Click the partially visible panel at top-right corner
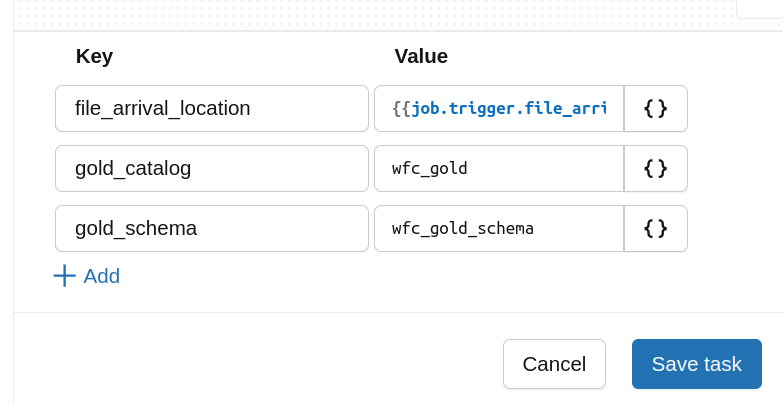Viewport: 783px width, 404px height. pos(759,8)
